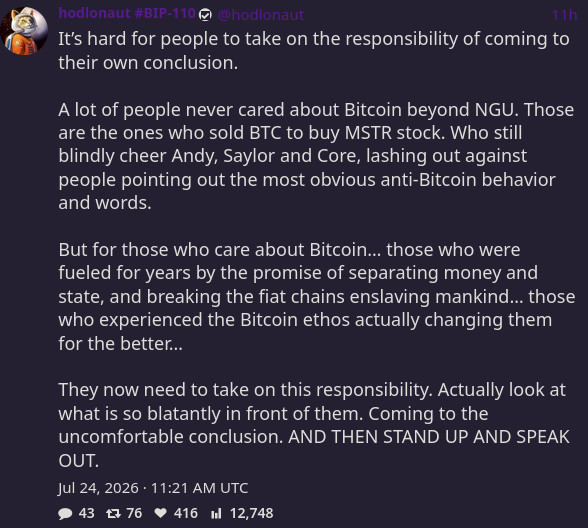Click the 76 retweets count
The height and width of the screenshot is (528, 588).
(134, 513)
